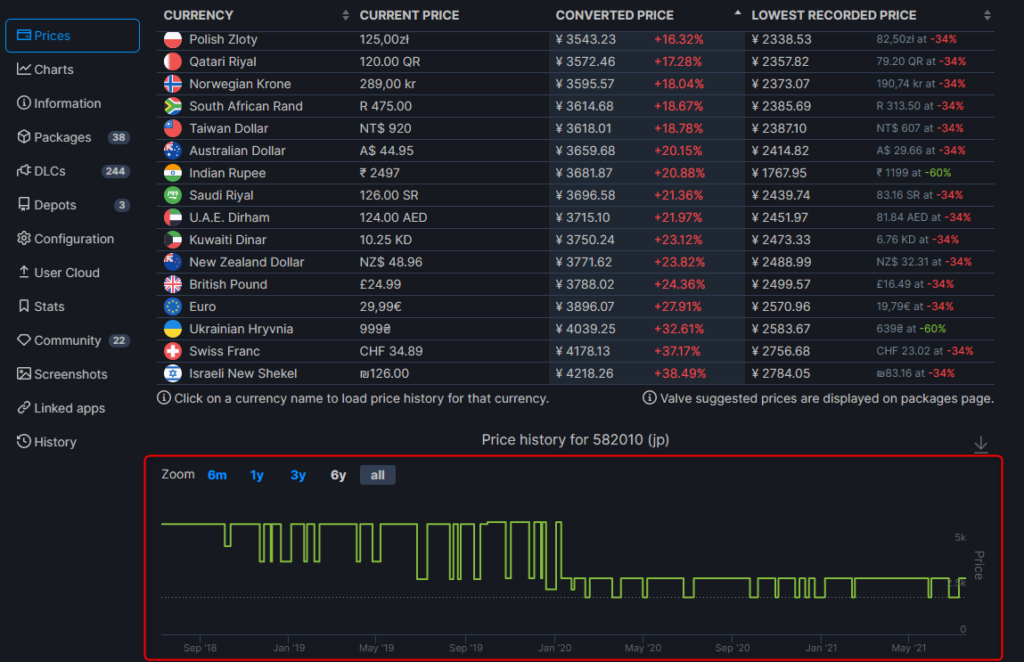Sort by the Currency column header arrows
The height and width of the screenshot is (662, 1024).
[x=346, y=15]
